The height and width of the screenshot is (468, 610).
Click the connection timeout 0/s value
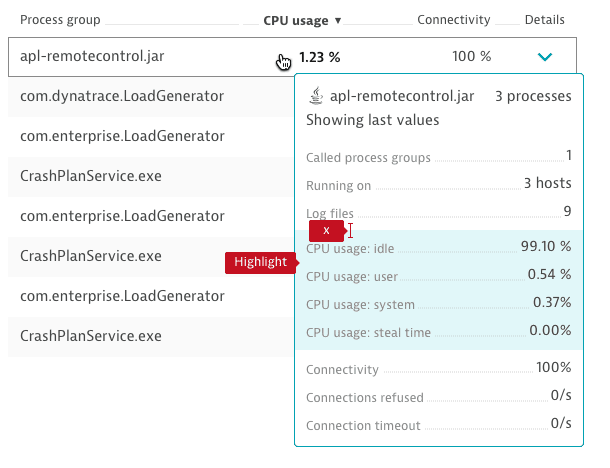(561, 423)
